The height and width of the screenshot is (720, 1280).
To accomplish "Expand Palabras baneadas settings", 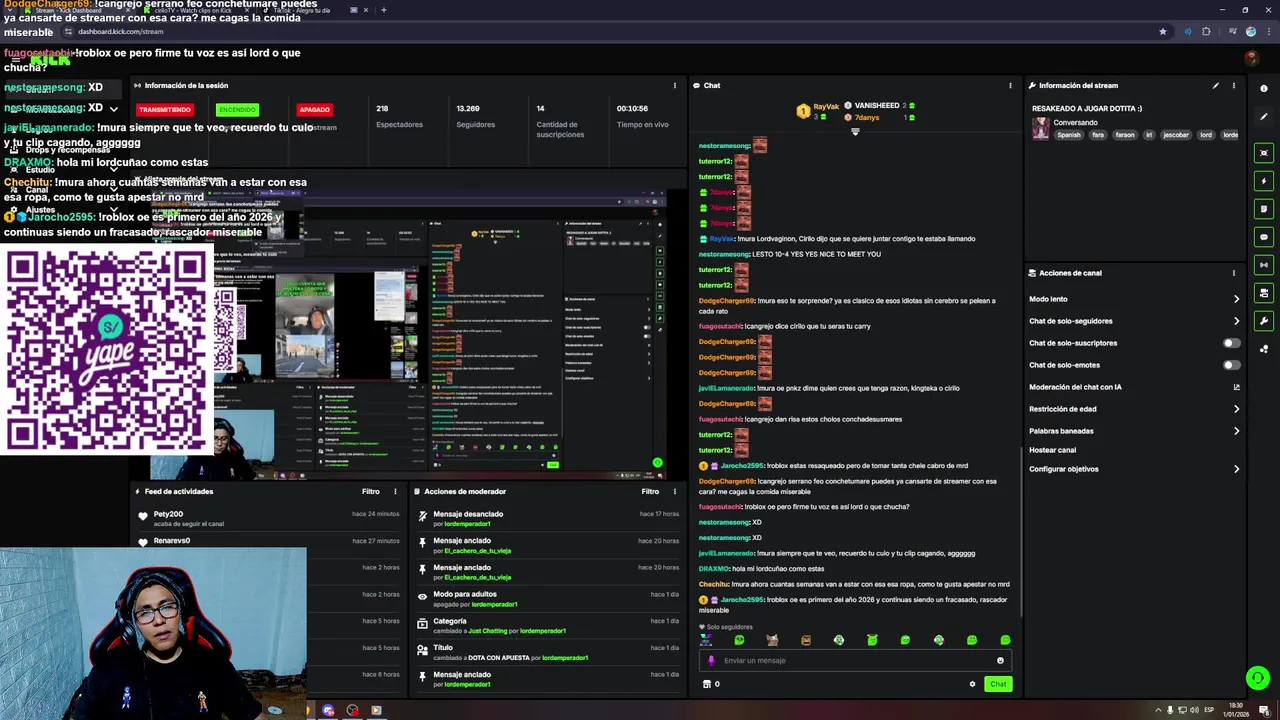I will (1236, 431).
